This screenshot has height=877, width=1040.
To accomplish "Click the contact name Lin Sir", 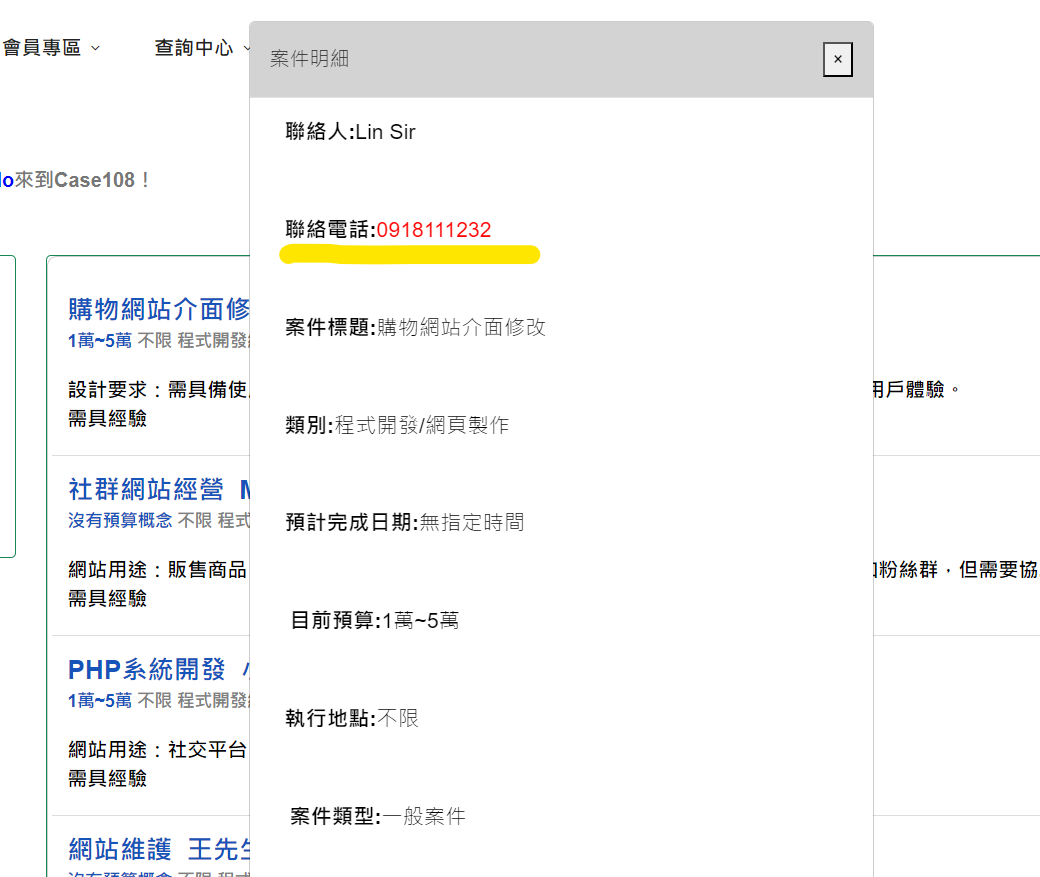I will tap(384, 131).
